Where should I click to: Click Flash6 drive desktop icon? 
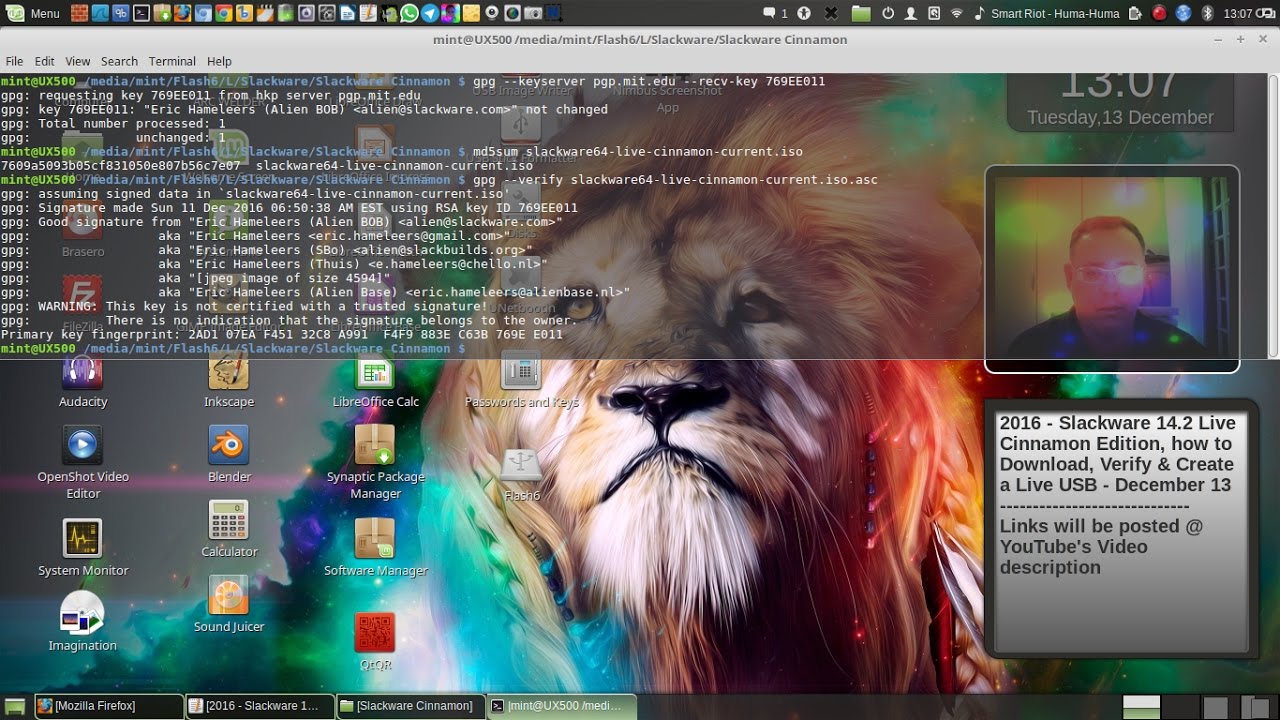click(x=521, y=474)
